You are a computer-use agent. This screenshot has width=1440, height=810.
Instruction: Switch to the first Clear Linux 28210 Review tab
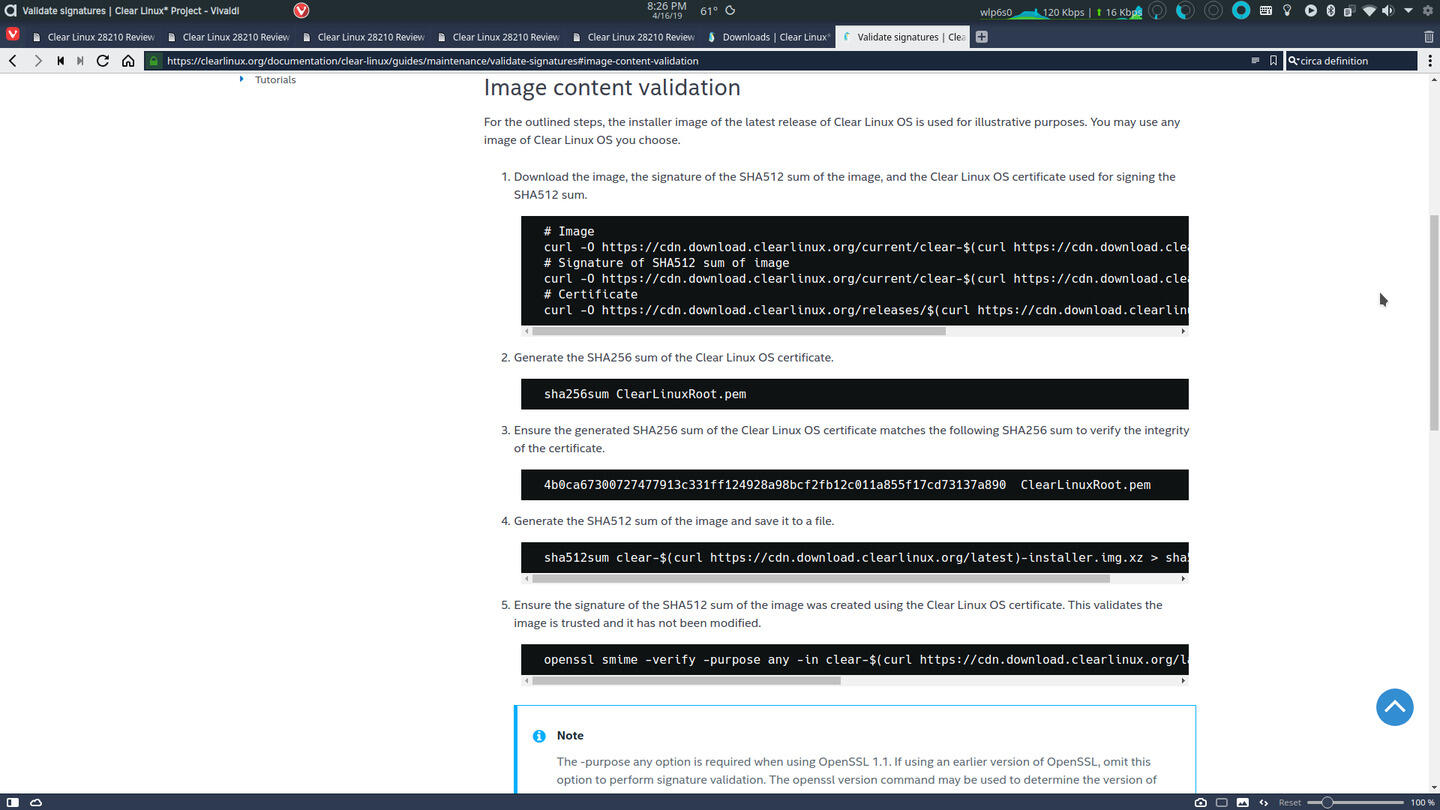coord(93,37)
